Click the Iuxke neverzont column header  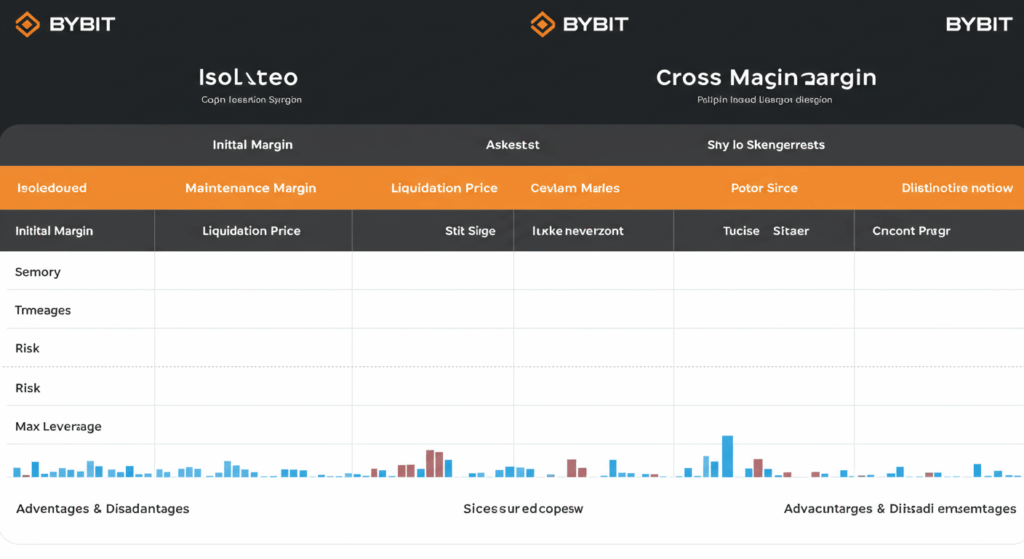point(578,231)
